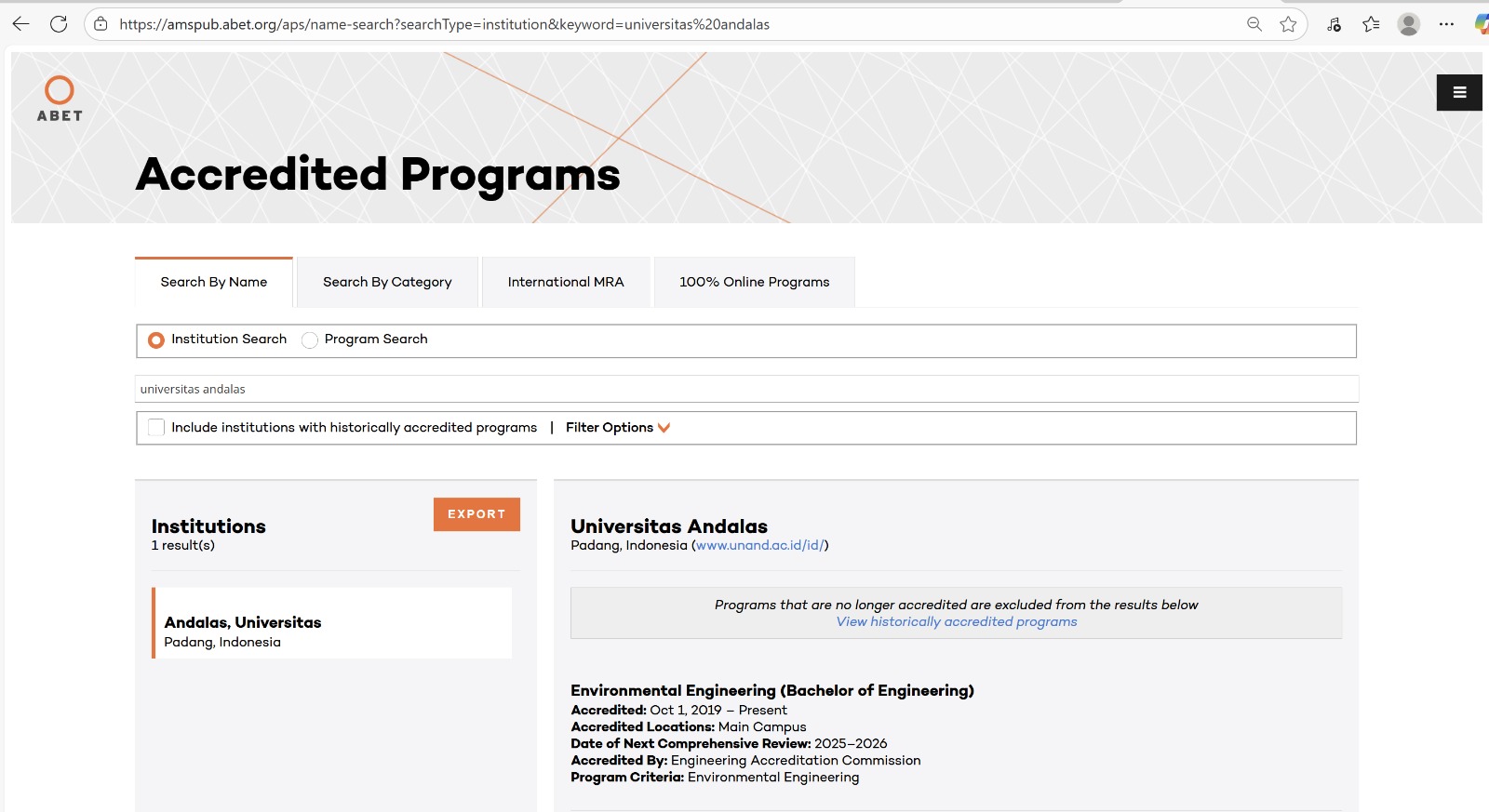Go back to previous page

[x=21, y=24]
